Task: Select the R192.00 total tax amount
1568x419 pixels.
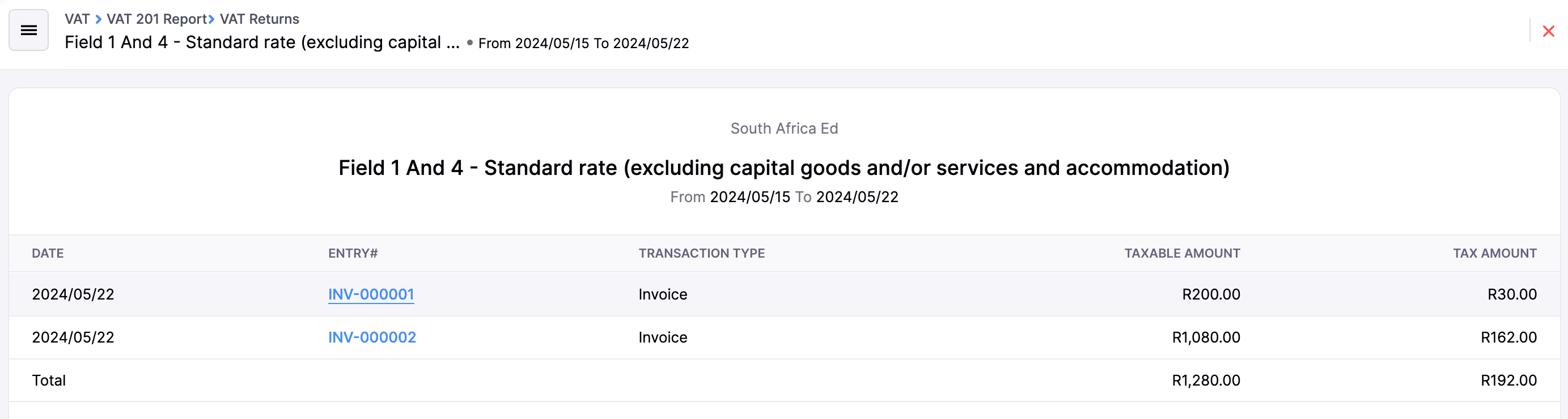Action: pyautogui.click(x=1508, y=380)
